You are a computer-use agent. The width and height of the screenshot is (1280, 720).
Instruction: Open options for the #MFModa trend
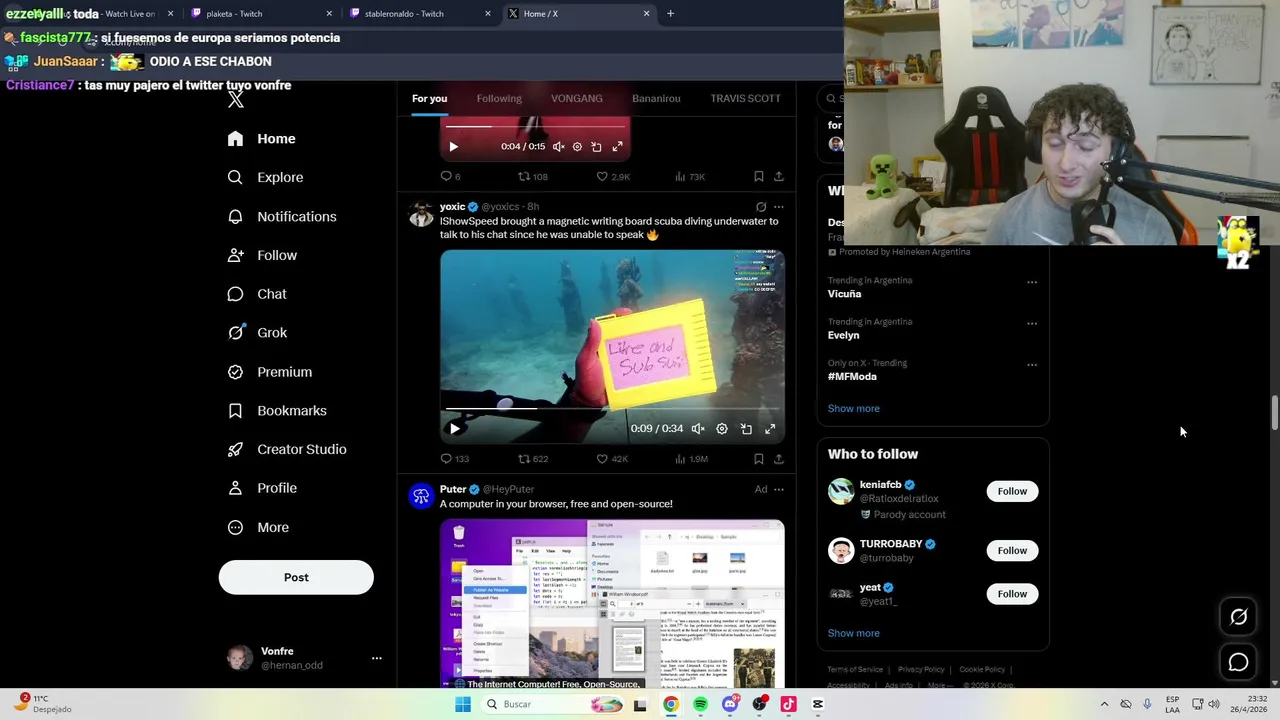(x=1032, y=365)
